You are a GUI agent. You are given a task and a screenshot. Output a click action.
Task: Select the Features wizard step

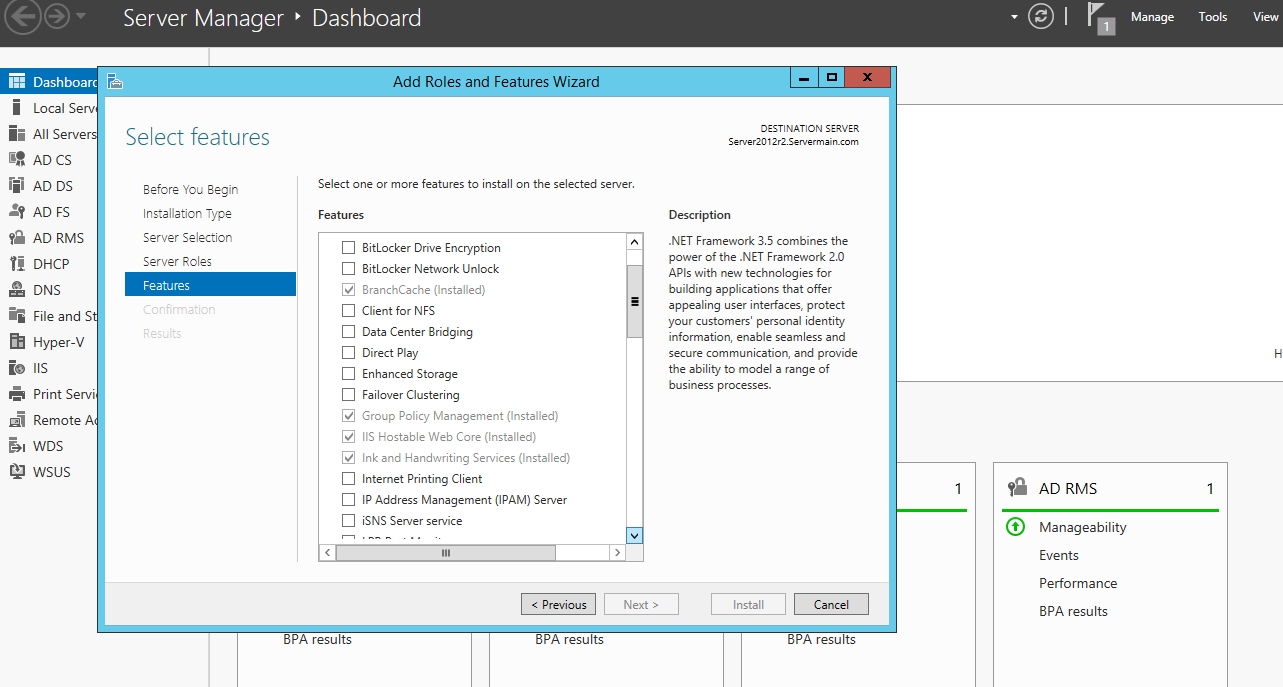pos(210,285)
